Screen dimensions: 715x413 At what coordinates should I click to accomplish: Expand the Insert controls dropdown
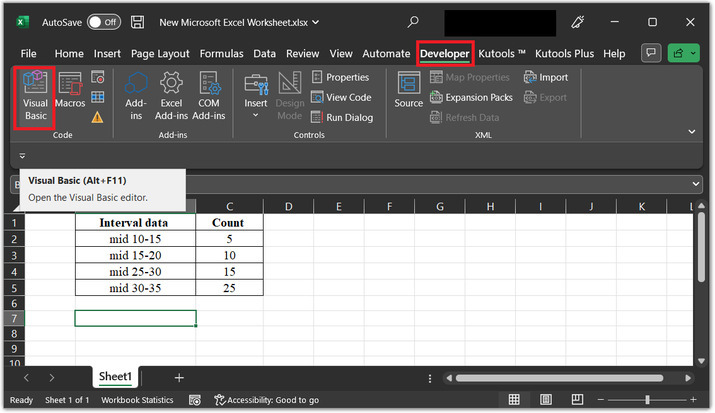[x=256, y=115]
